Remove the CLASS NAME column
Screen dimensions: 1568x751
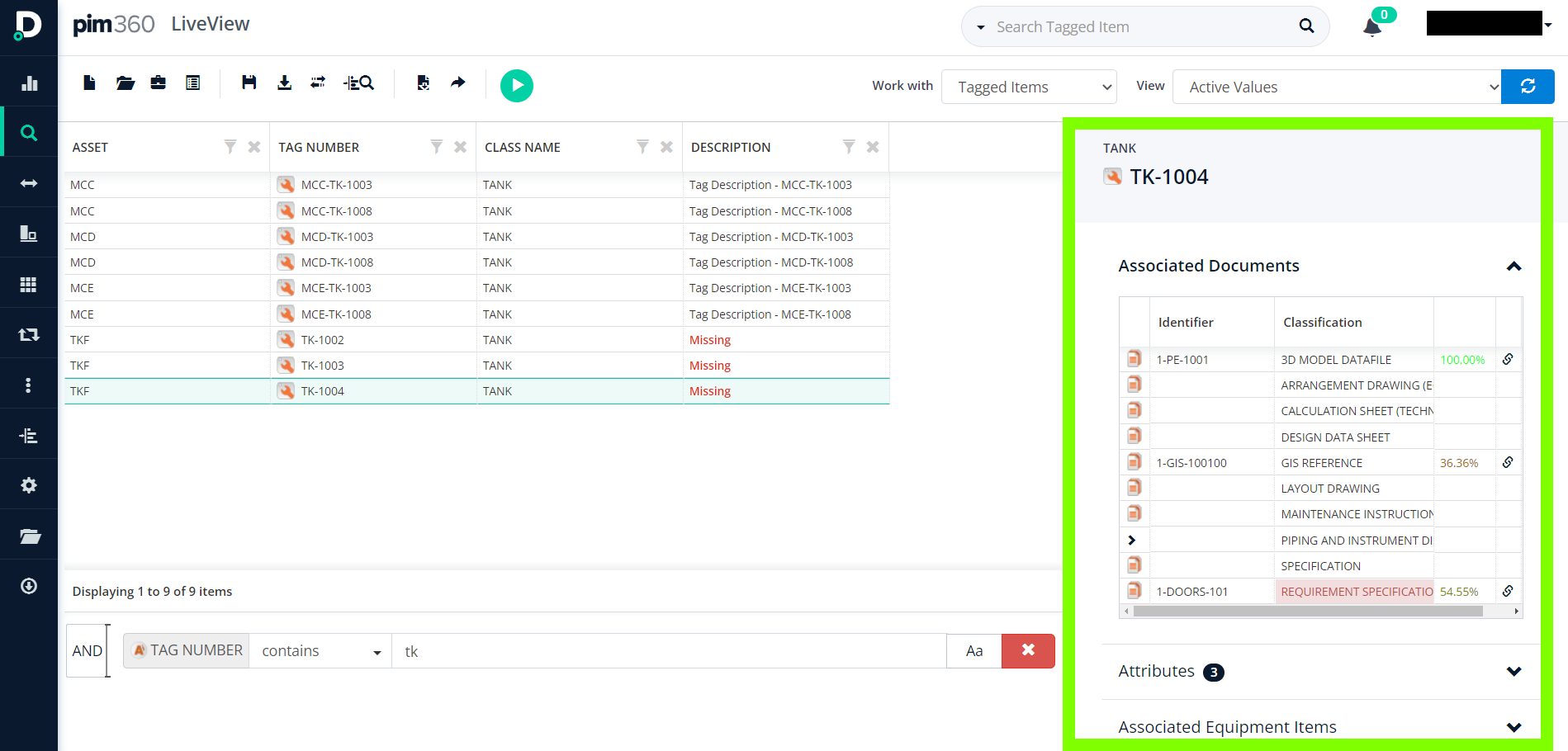coord(667,147)
